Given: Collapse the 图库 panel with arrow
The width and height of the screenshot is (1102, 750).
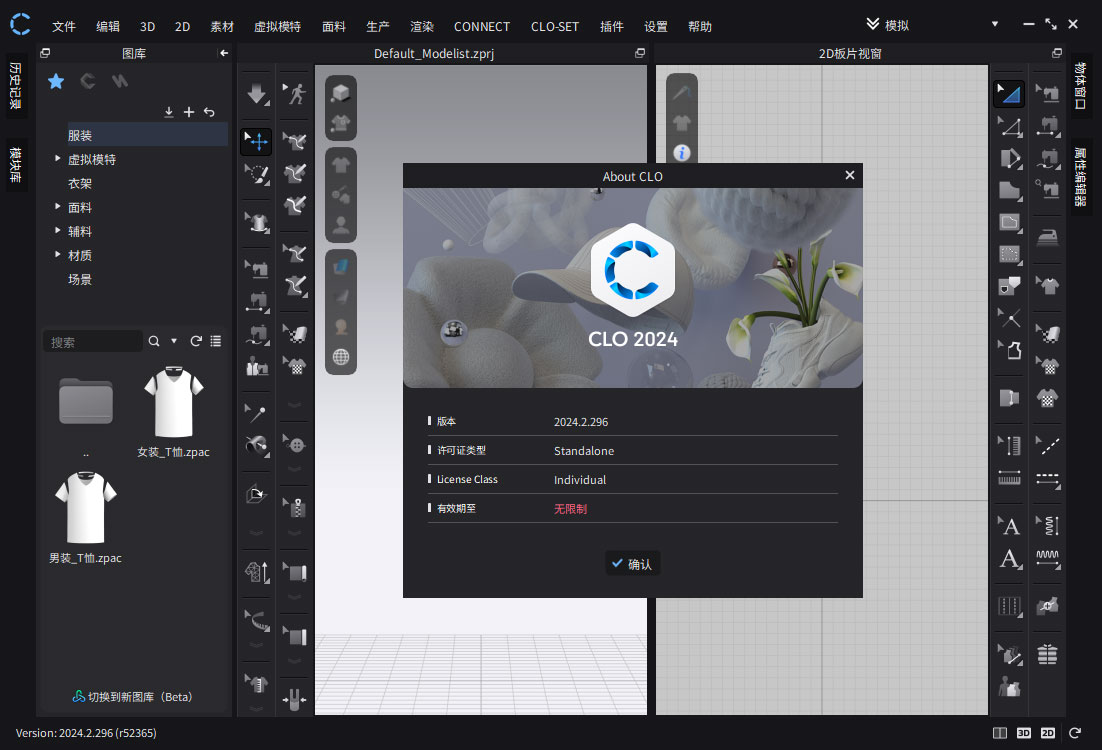Looking at the screenshot, I should 224,53.
